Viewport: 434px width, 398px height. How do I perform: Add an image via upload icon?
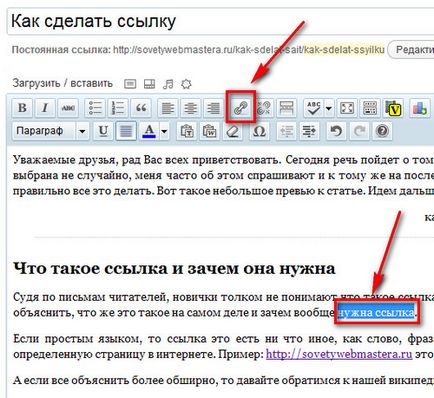[130, 84]
